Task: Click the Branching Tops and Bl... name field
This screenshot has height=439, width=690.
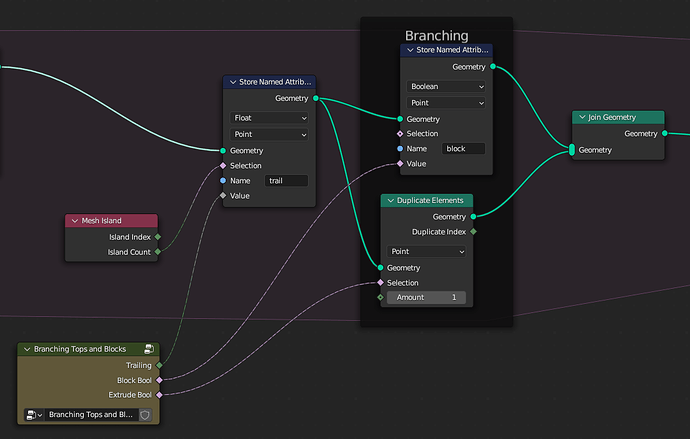Action: pyautogui.click(x=92, y=415)
